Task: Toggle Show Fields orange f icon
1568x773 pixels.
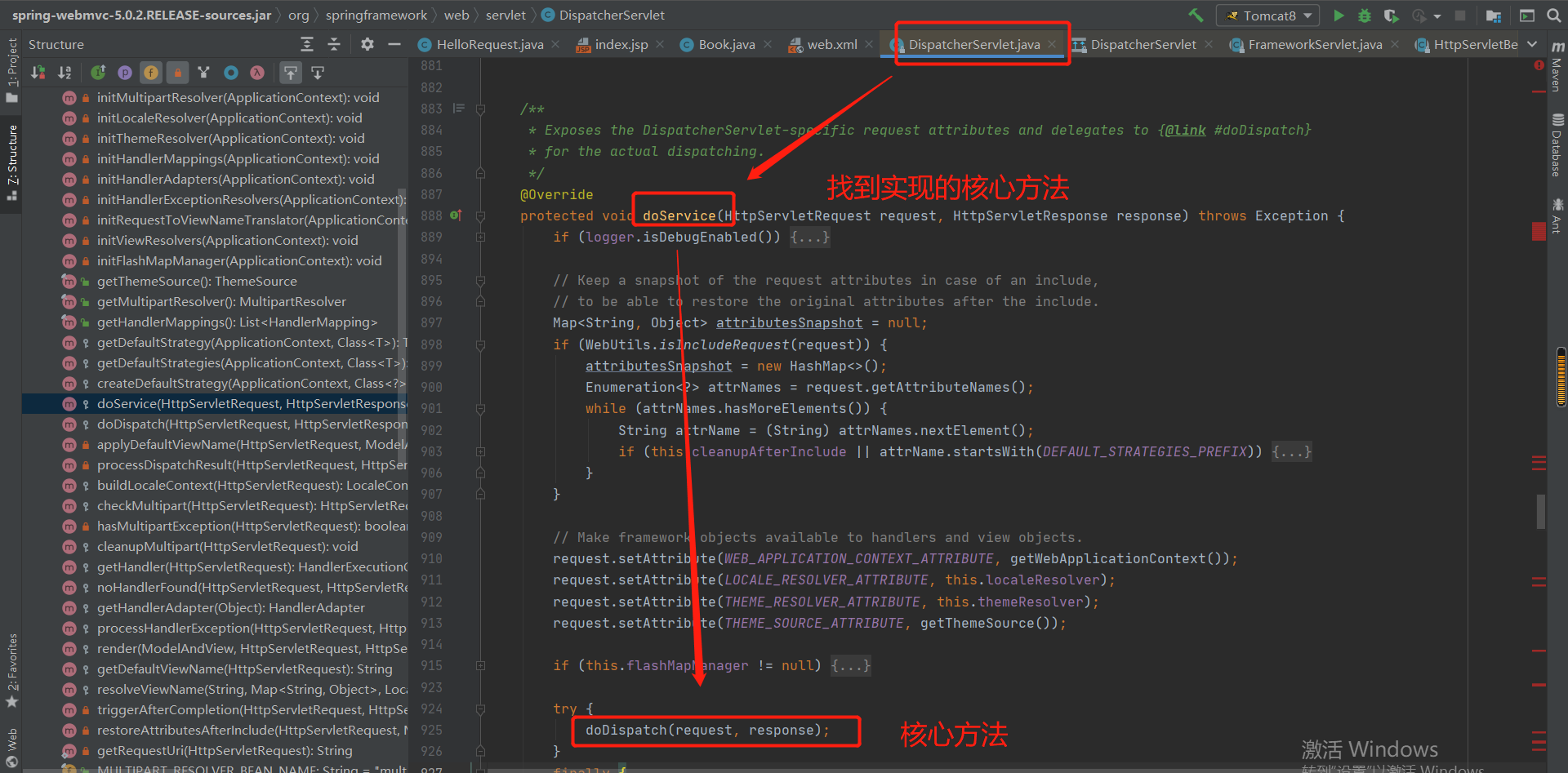Action: point(151,73)
